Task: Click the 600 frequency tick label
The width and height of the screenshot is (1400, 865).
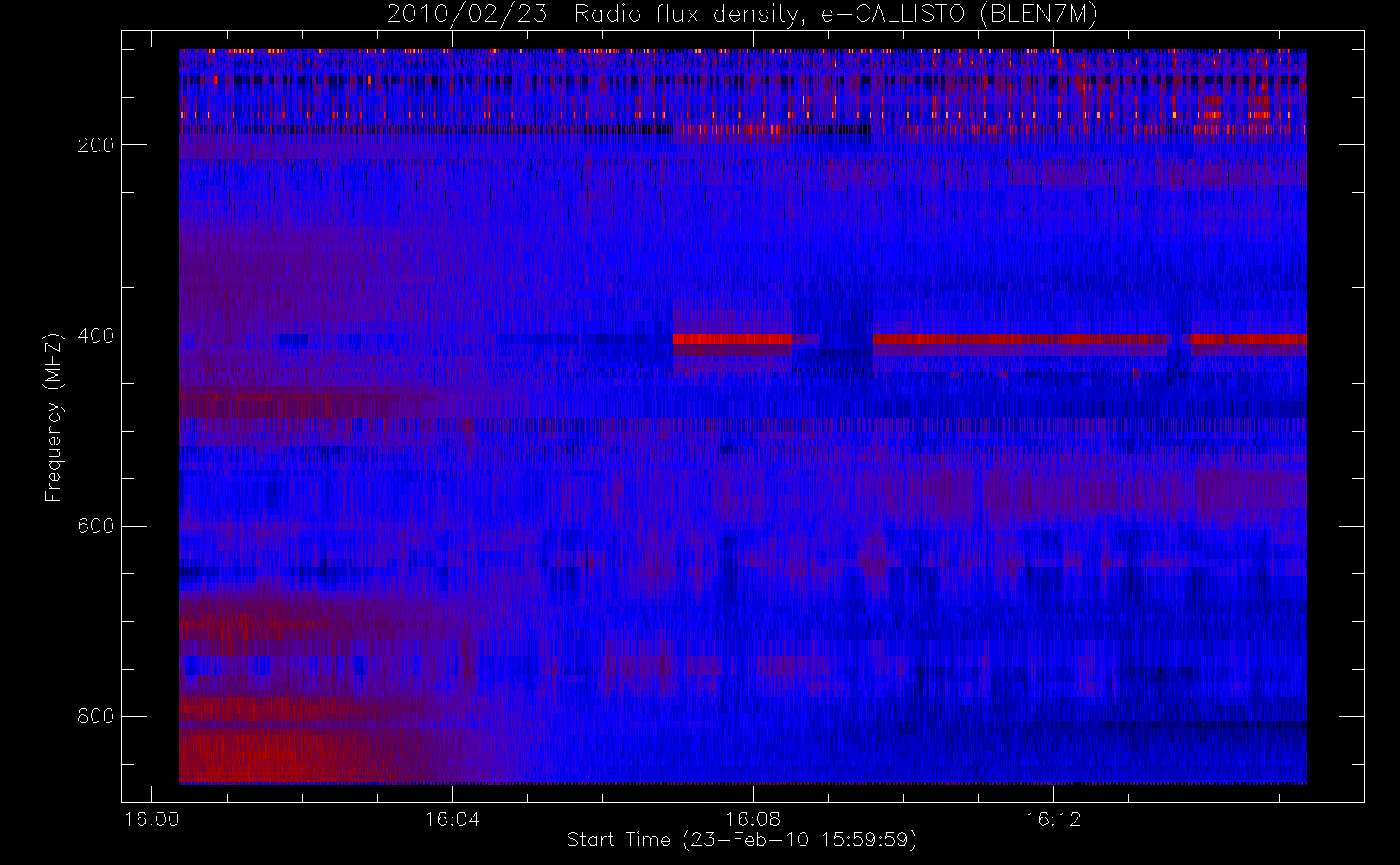Action: 96,526
